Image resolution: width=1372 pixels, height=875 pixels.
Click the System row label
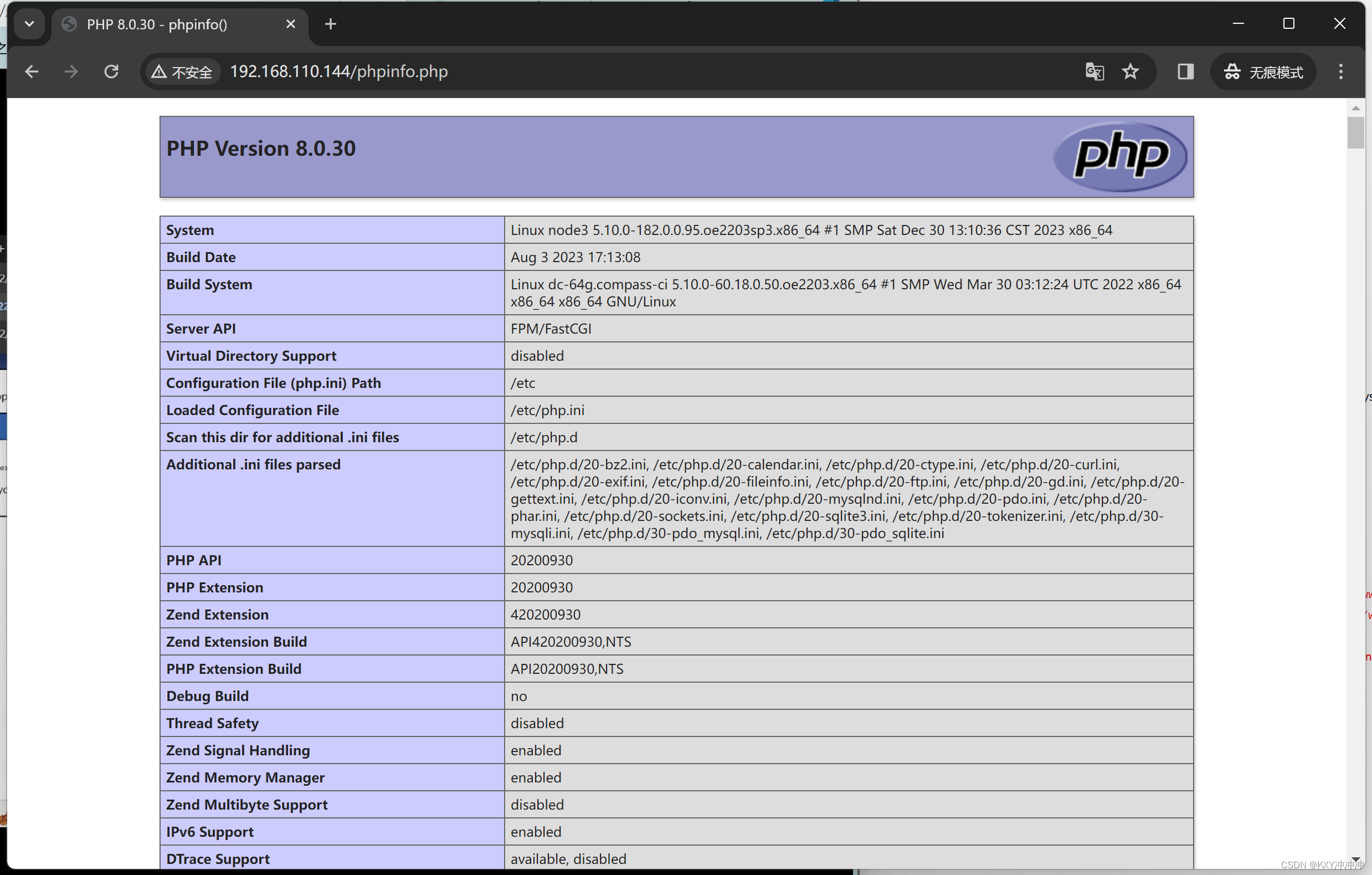coord(191,231)
